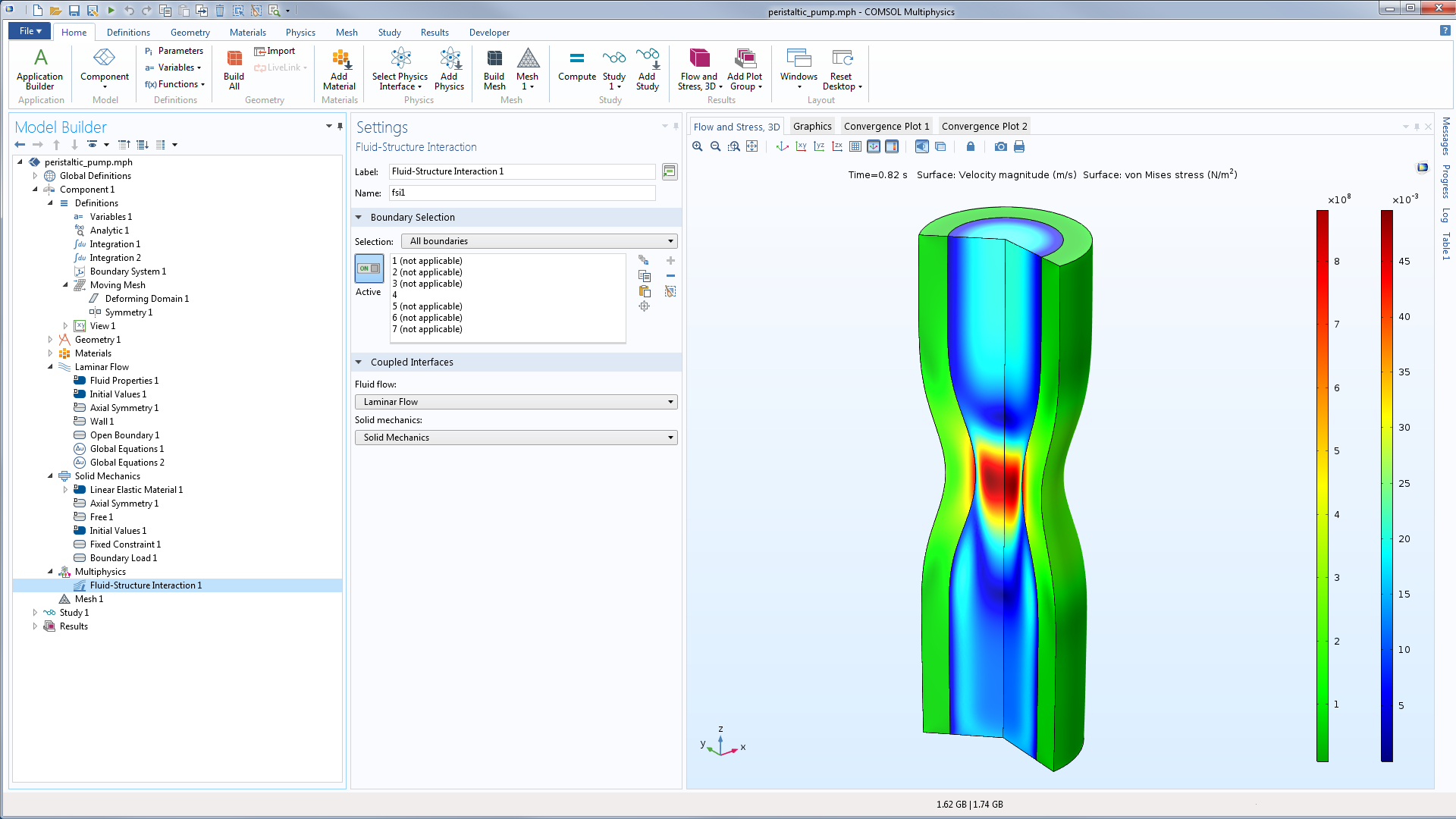Image resolution: width=1456 pixels, height=819 pixels.
Task: Click the Zoom In graphics icon
Action: coord(697,146)
